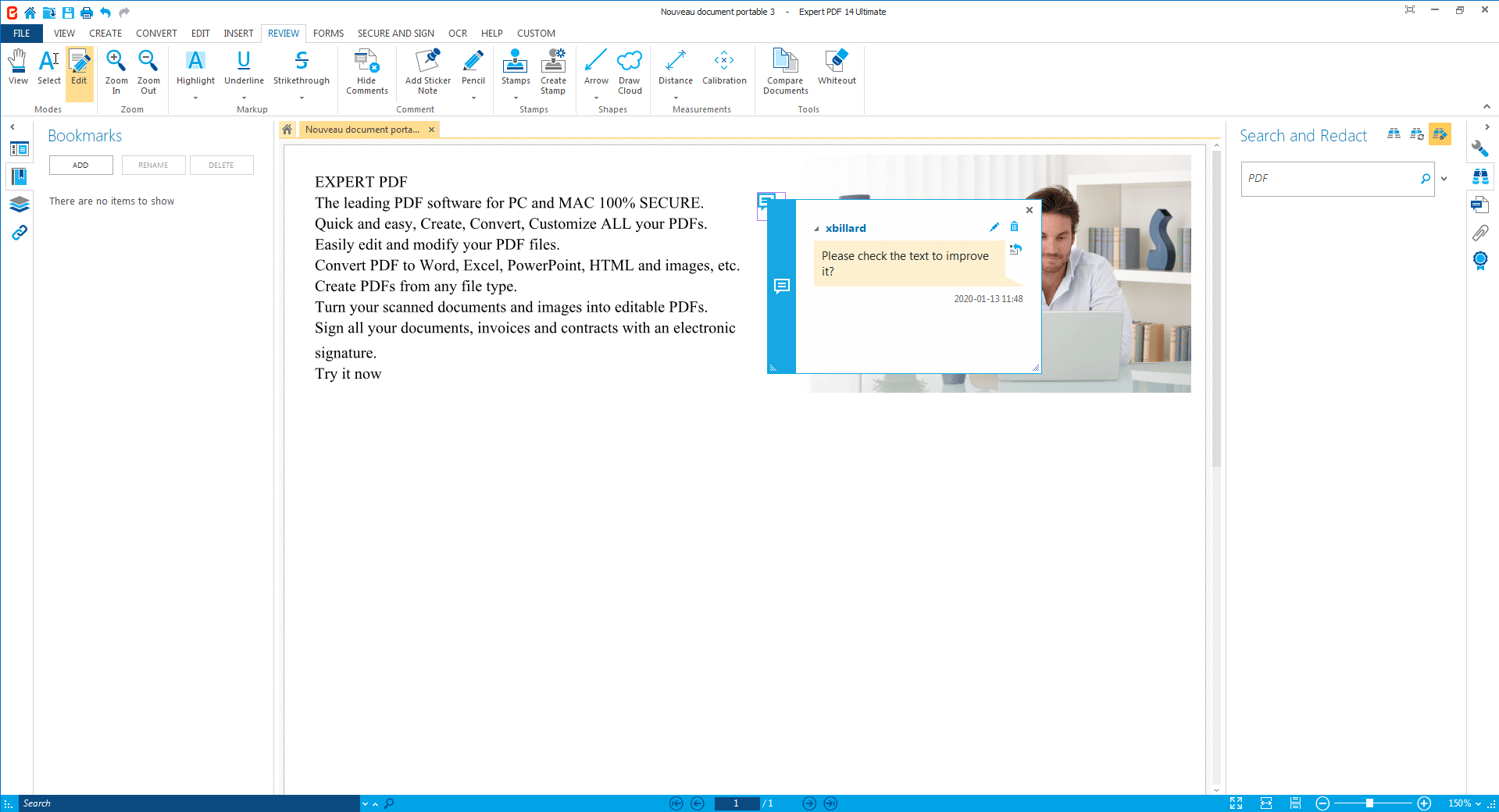Toggle Hide Comments in ribbon

click(366, 72)
